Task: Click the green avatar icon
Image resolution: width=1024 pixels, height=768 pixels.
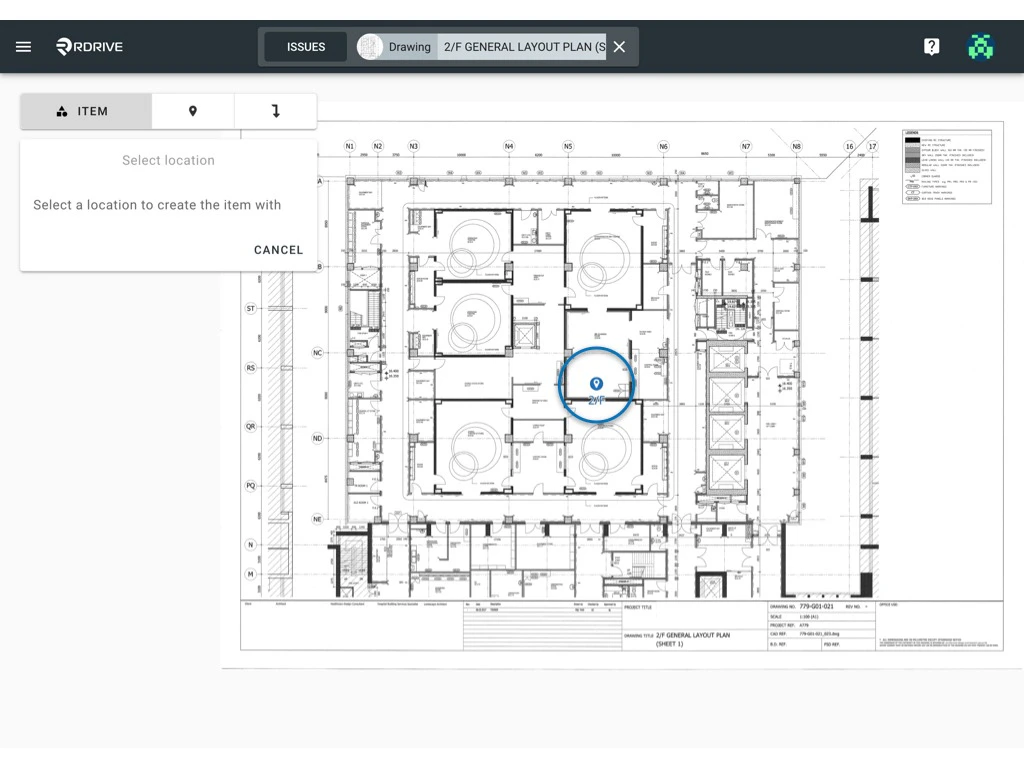Action: pyautogui.click(x=980, y=46)
